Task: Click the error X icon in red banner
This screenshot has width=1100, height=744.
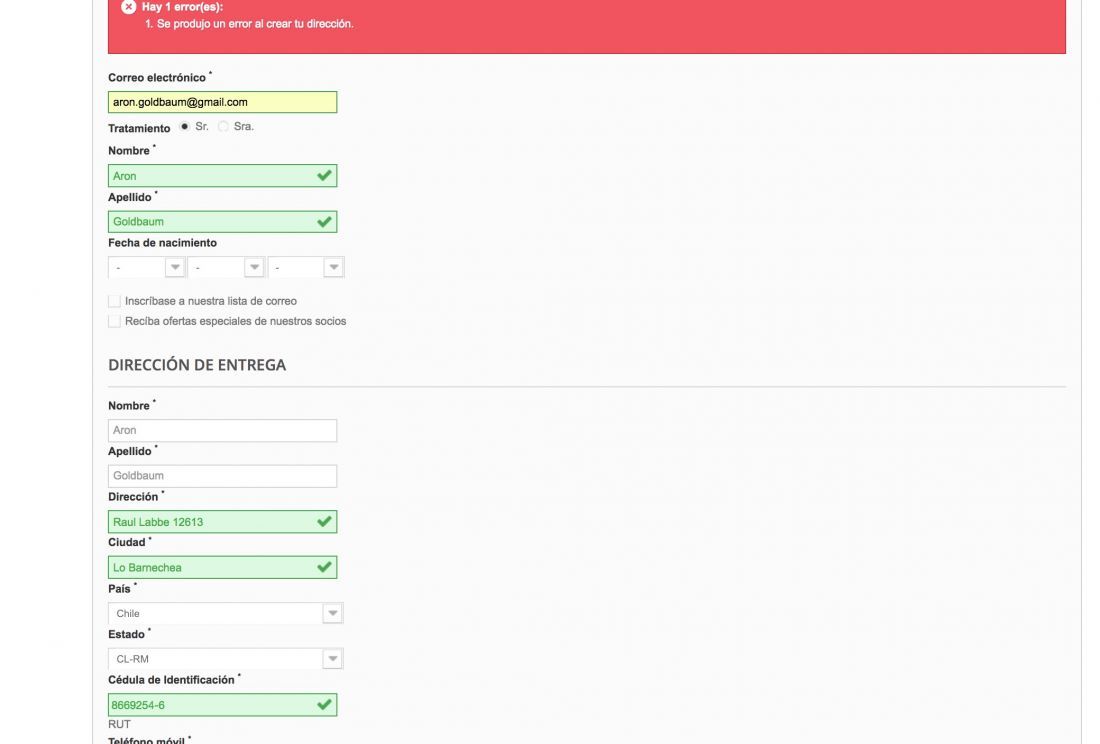Action: (x=128, y=7)
